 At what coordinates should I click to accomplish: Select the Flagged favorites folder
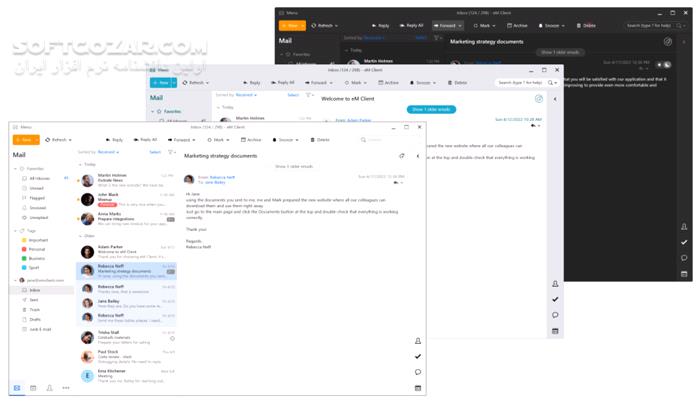[x=37, y=198]
